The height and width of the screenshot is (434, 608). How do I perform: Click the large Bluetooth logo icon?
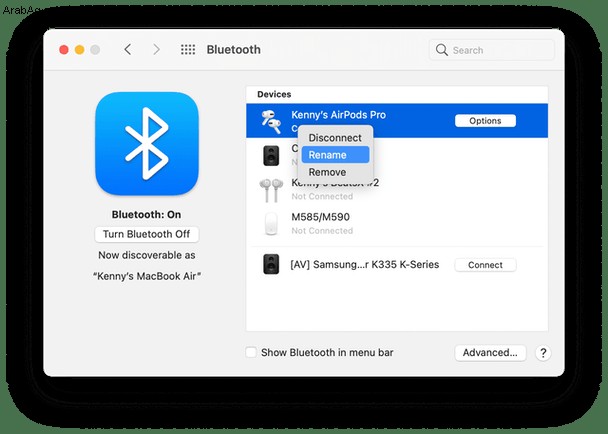pos(147,144)
